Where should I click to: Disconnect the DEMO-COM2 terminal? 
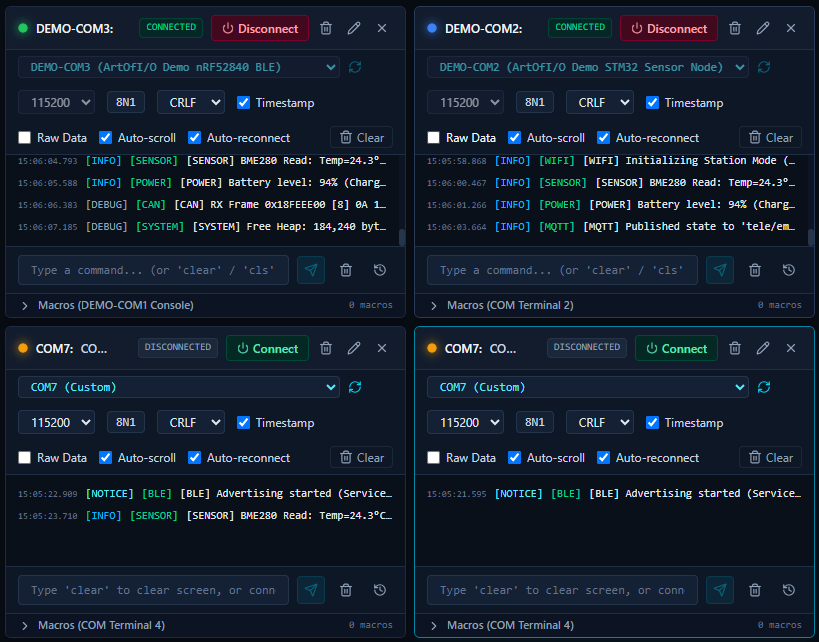[669, 28]
